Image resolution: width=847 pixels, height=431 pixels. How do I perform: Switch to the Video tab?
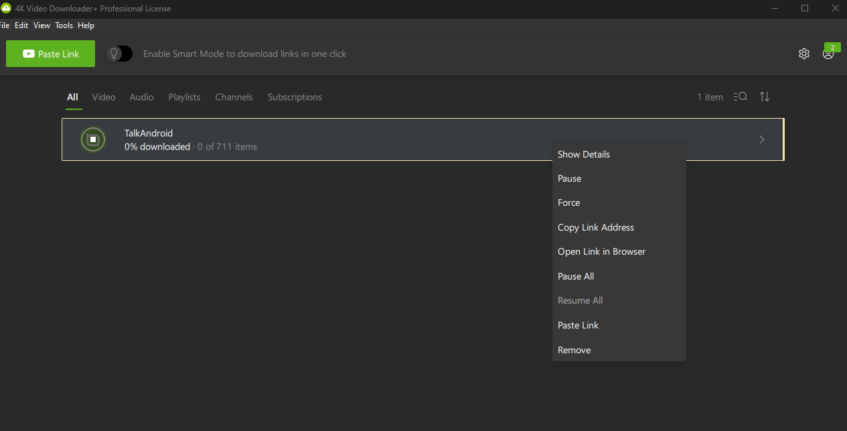pyautogui.click(x=103, y=97)
